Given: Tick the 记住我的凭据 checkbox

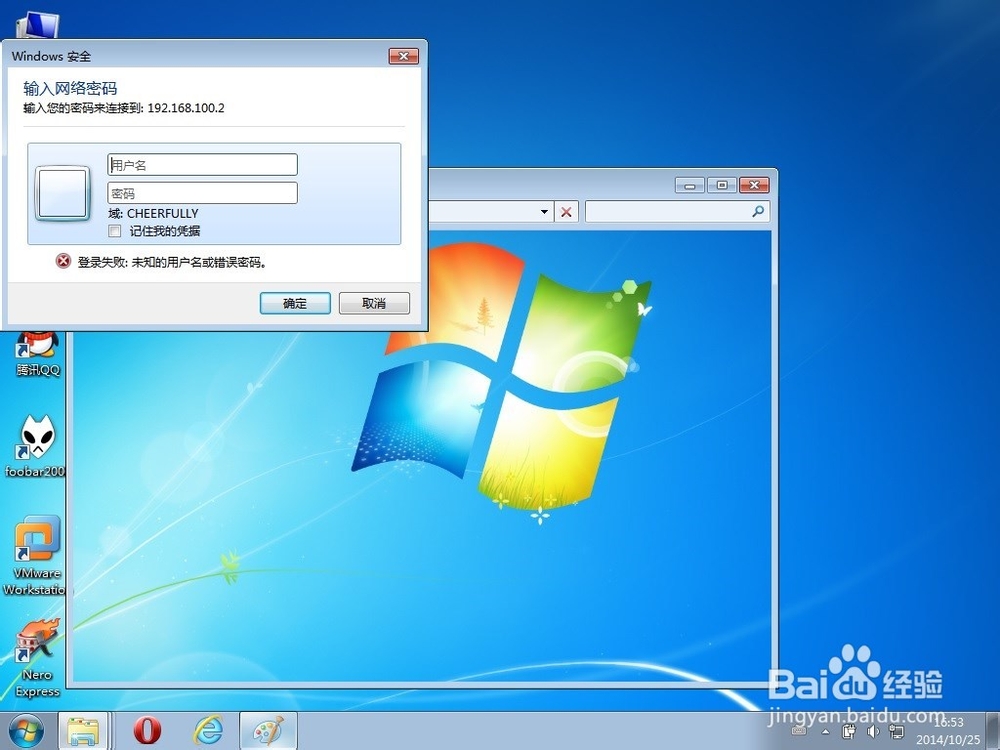Looking at the screenshot, I should [x=115, y=231].
